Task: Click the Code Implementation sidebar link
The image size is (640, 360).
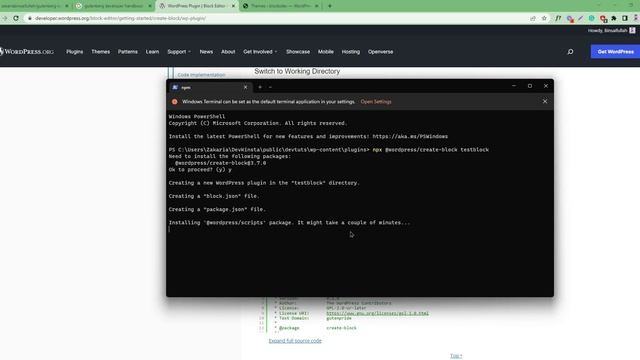Action: click(201, 75)
